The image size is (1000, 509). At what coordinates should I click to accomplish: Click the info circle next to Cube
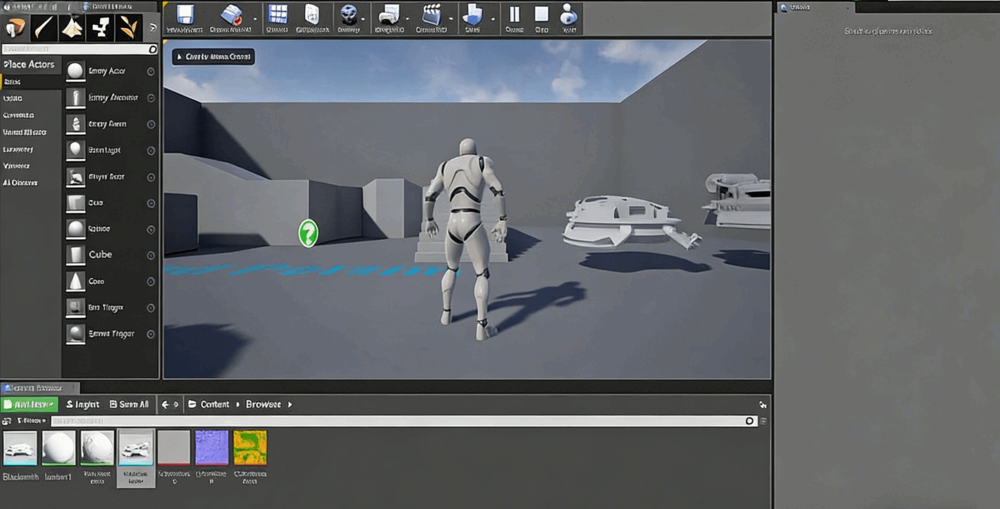coord(151,255)
